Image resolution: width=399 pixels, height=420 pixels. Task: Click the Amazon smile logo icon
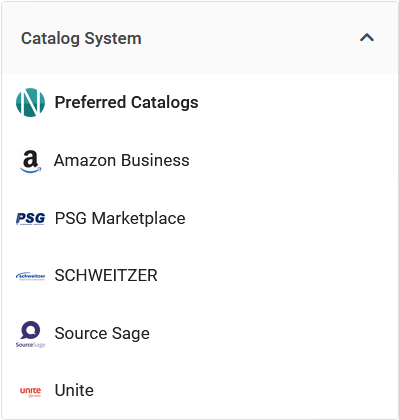coord(30,161)
